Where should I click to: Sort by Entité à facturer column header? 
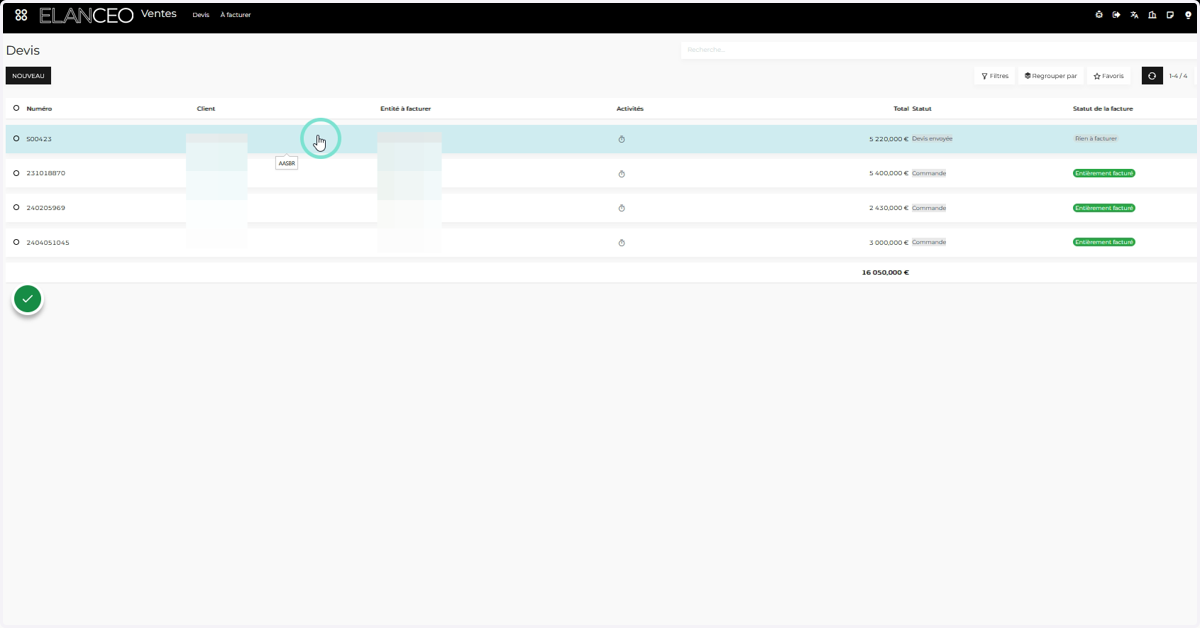click(x=406, y=108)
